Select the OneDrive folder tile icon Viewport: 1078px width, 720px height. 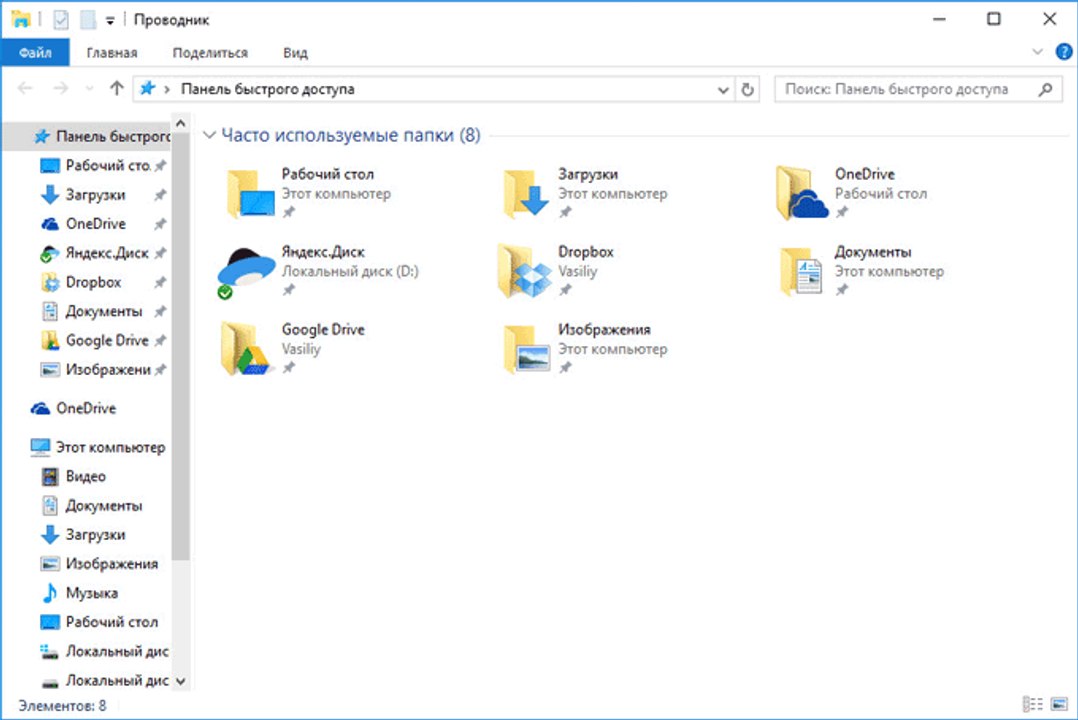coord(802,193)
